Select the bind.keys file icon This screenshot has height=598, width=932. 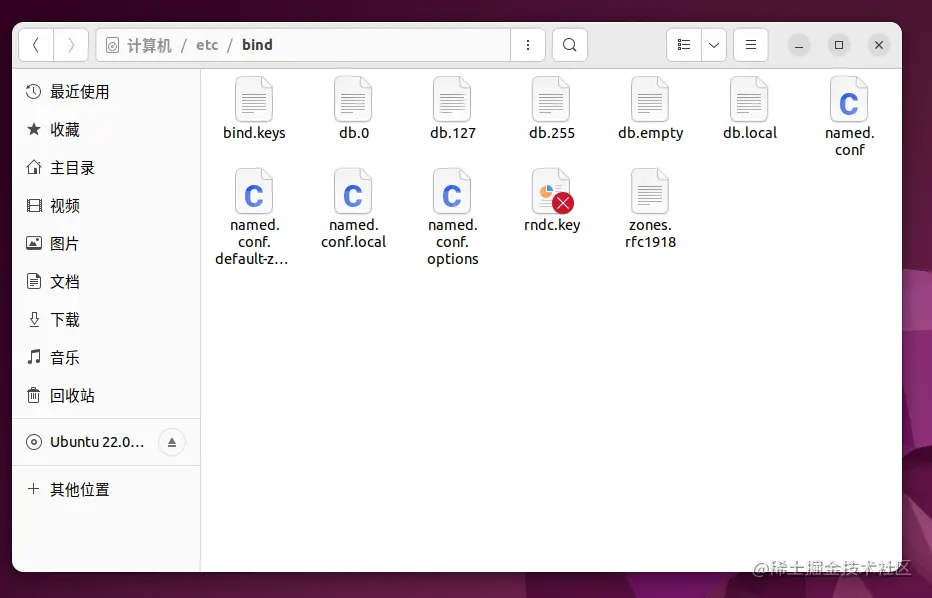[254, 99]
